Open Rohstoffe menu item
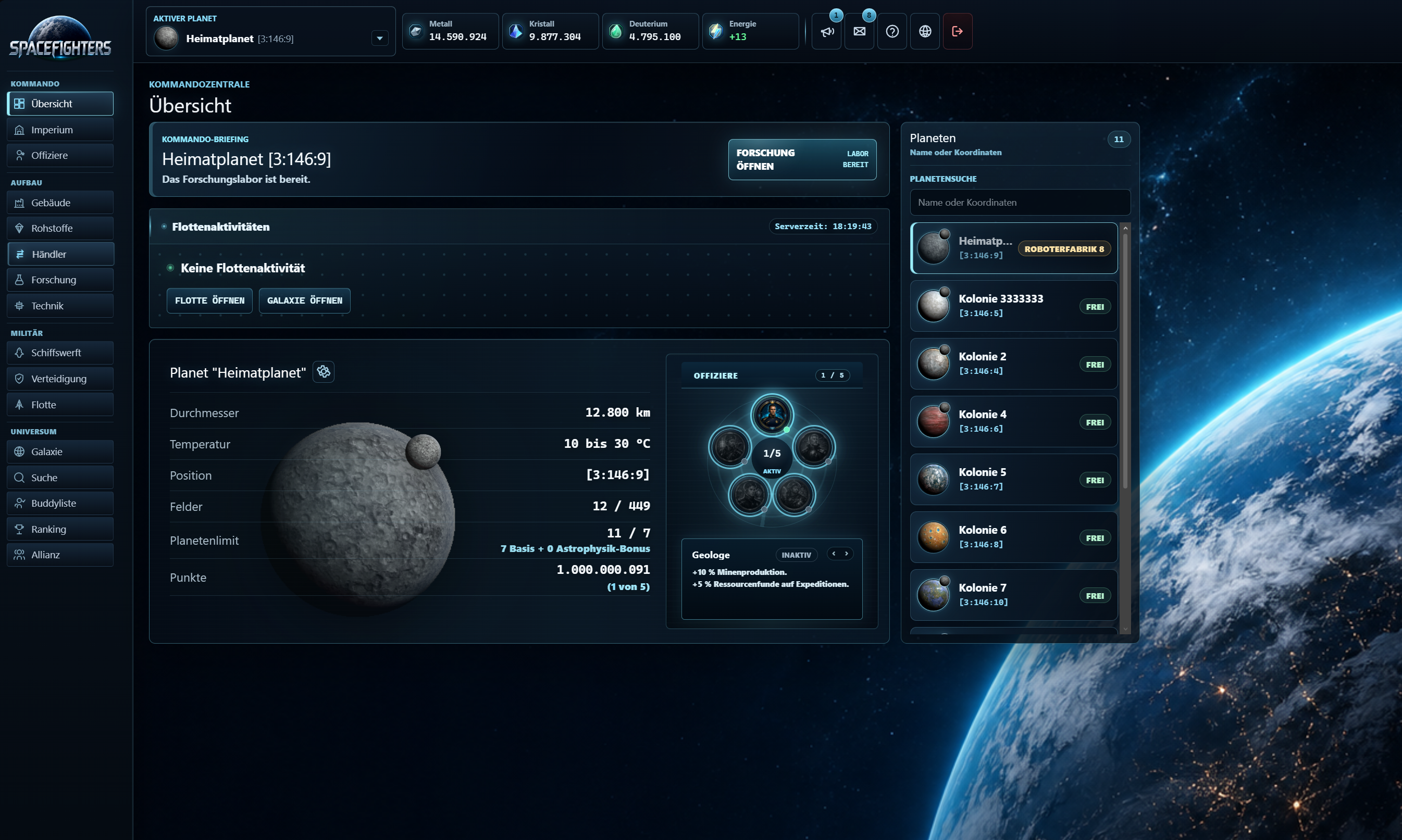The width and height of the screenshot is (1402, 840). [x=60, y=228]
